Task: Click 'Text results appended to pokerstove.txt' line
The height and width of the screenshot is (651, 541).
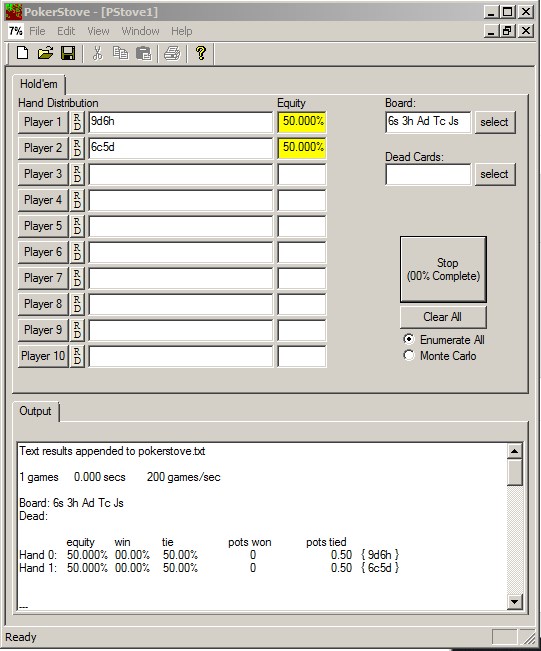Action: click(x=112, y=451)
